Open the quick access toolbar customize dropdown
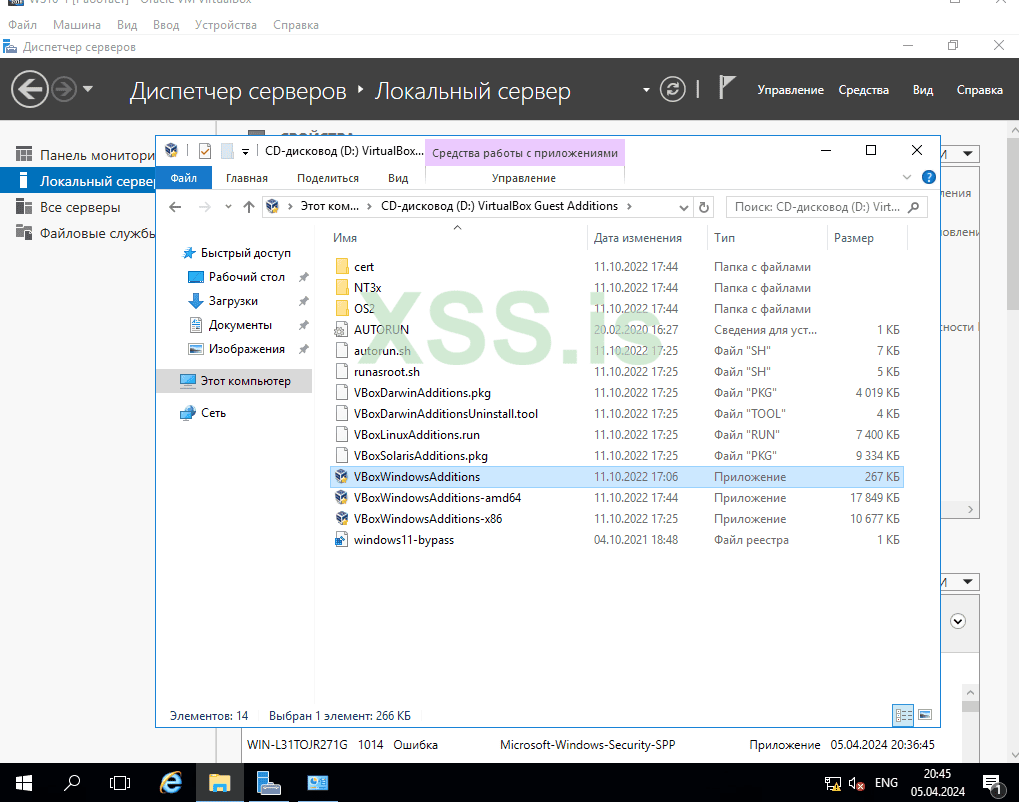 (x=245, y=151)
